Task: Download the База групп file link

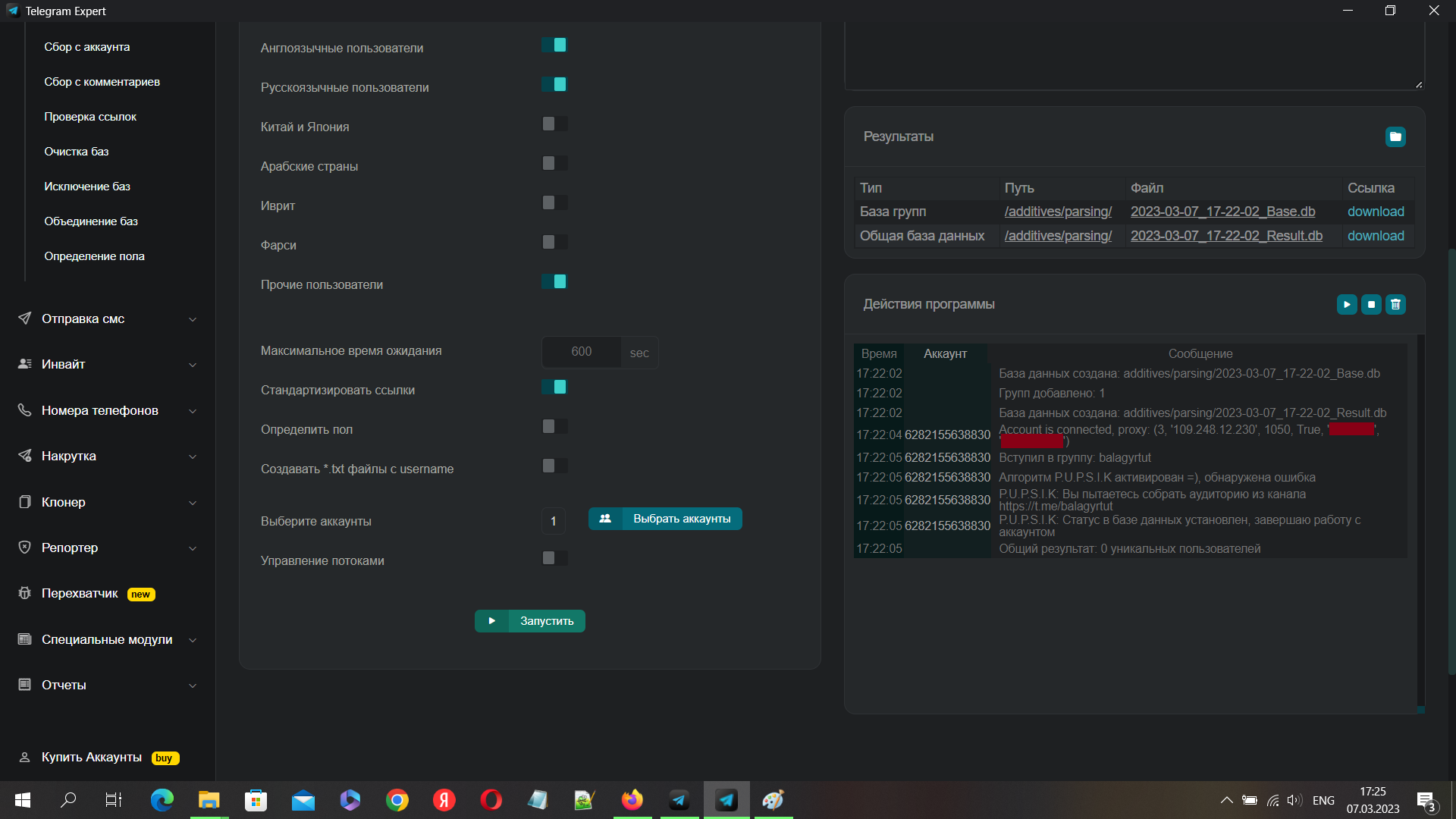Action: coord(1376,212)
